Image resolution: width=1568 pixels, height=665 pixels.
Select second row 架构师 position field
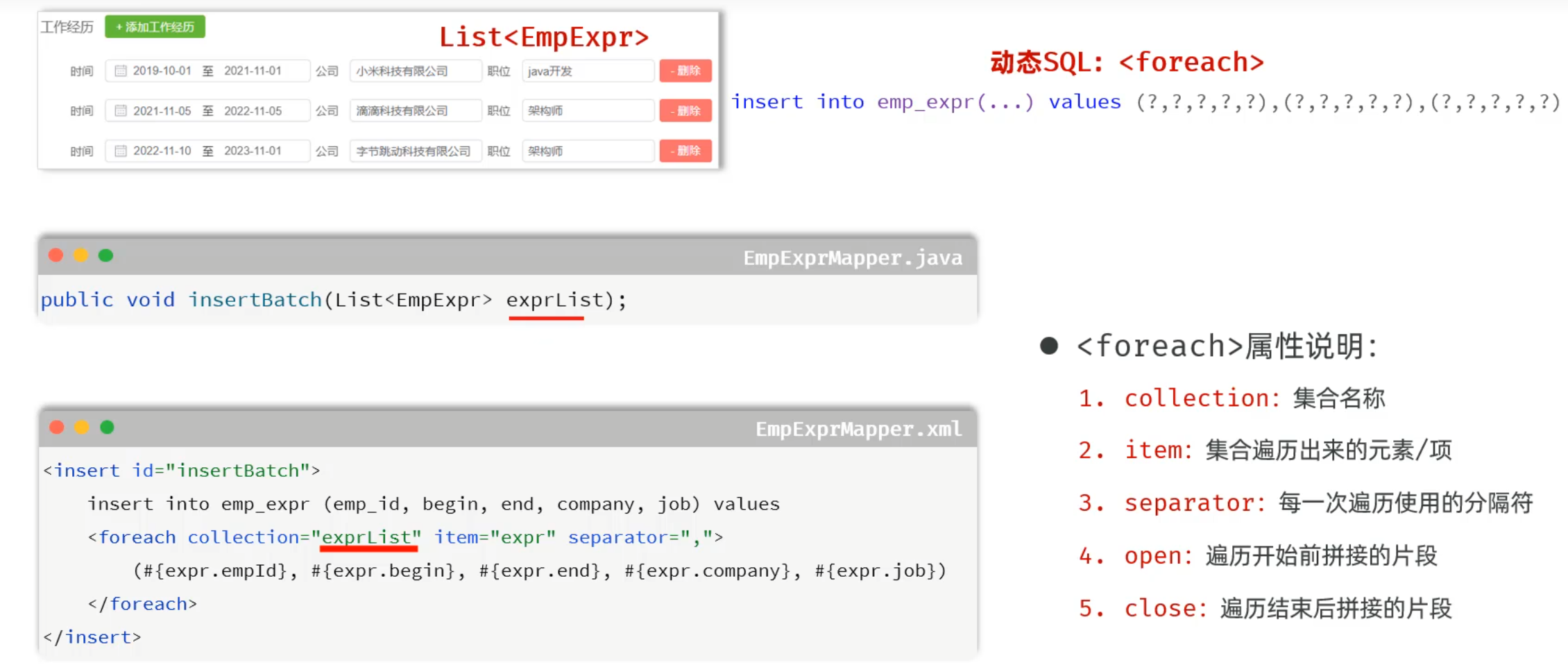[x=587, y=111]
